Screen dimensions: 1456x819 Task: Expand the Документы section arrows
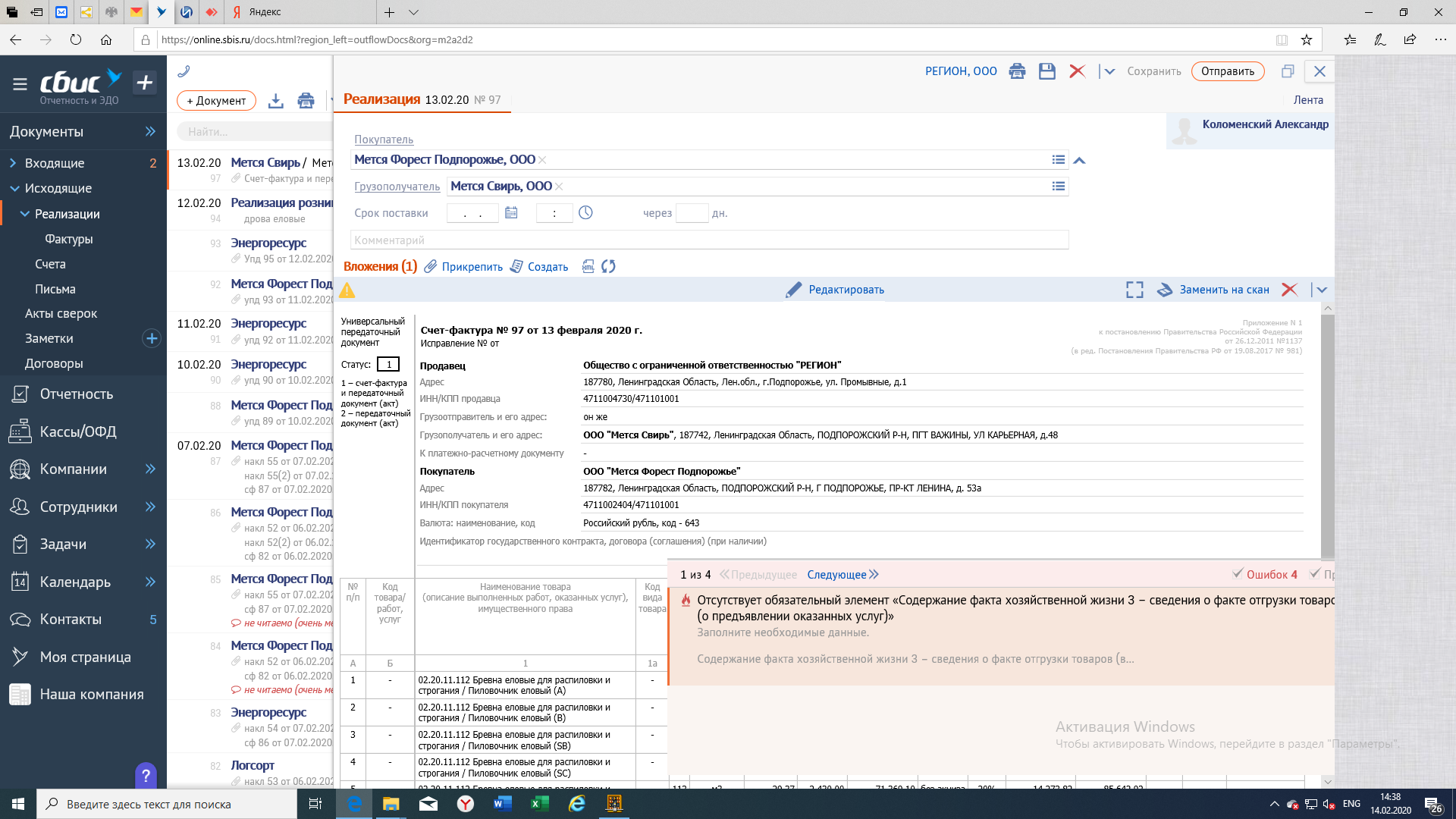coord(150,131)
